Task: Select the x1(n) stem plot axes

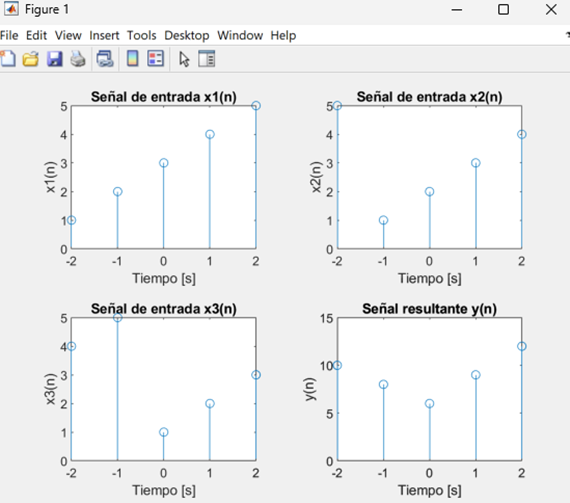Action: (x=164, y=177)
